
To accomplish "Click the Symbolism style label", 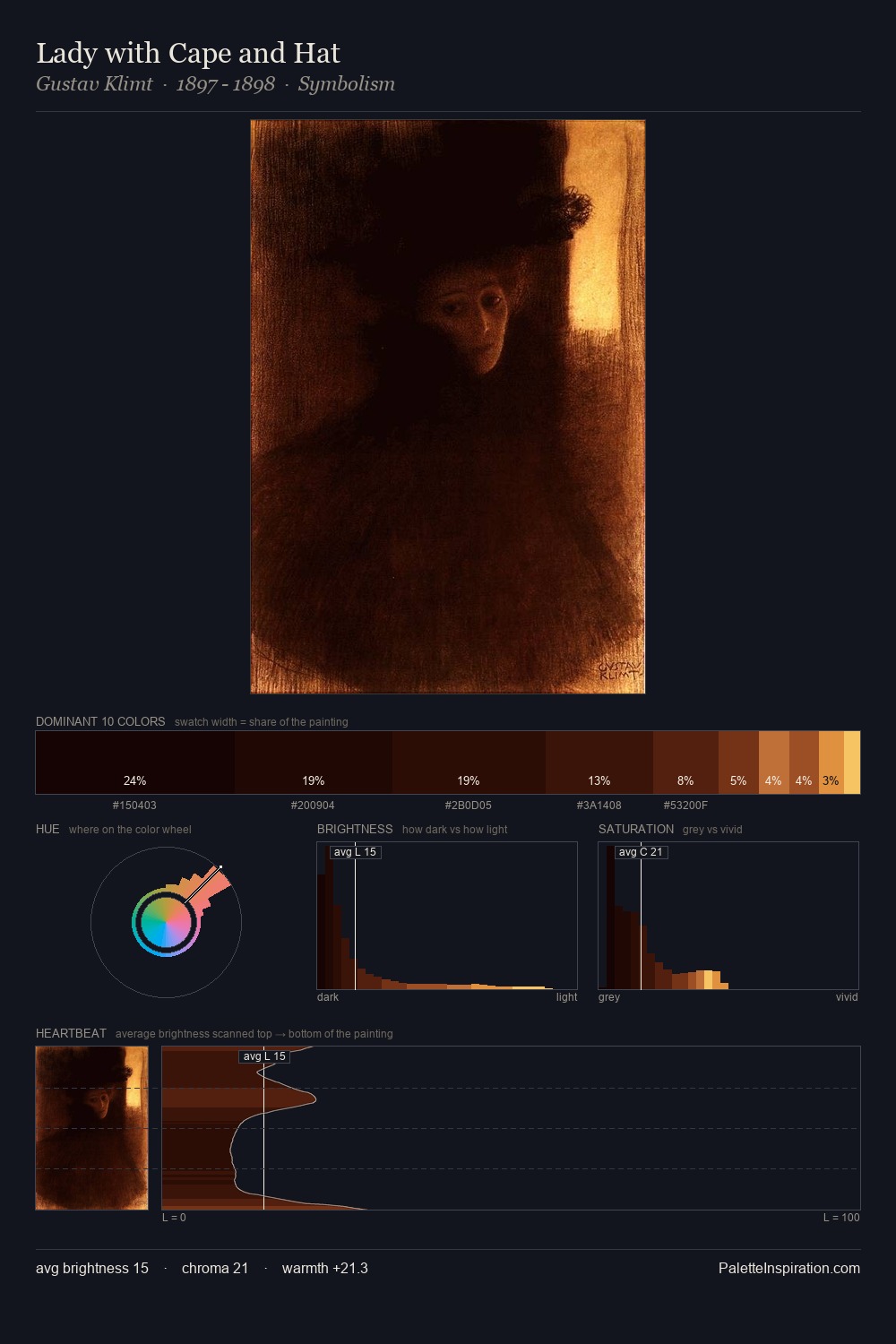I will coord(347,83).
